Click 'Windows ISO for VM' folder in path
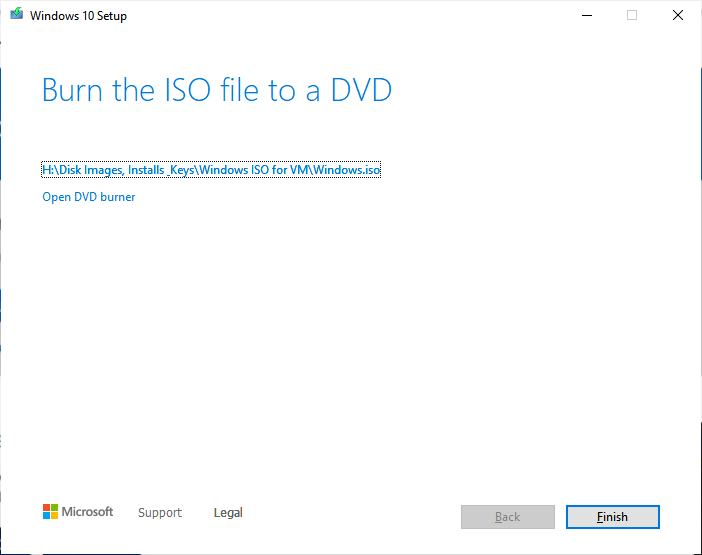The width and height of the screenshot is (702, 555). tap(255, 170)
